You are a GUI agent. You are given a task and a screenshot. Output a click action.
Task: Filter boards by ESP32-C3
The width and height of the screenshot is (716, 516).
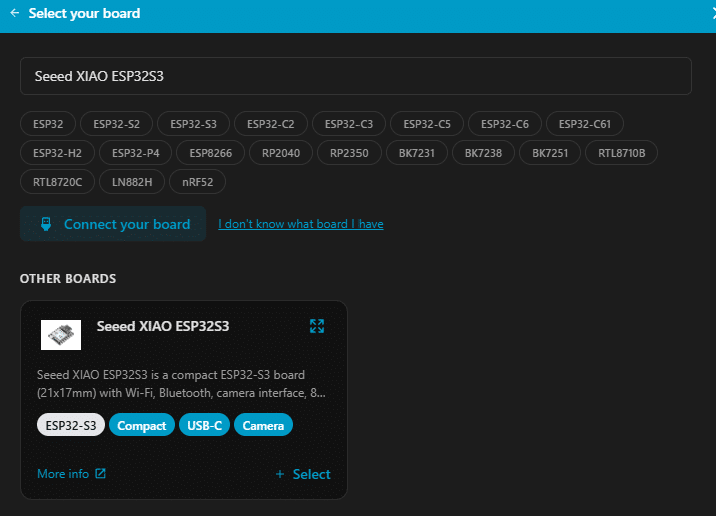(x=349, y=124)
